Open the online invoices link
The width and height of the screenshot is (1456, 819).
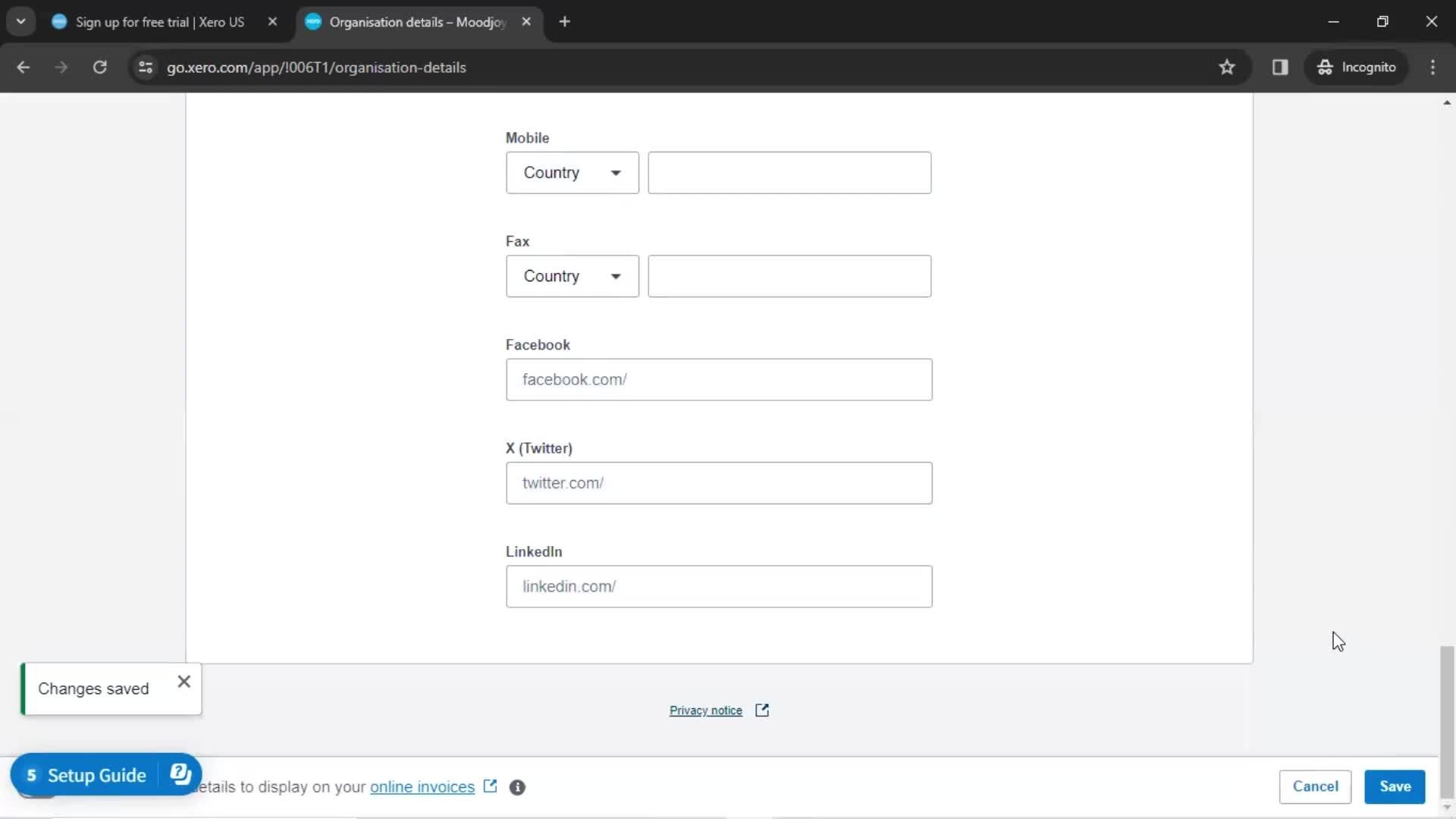click(x=422, y=787)
